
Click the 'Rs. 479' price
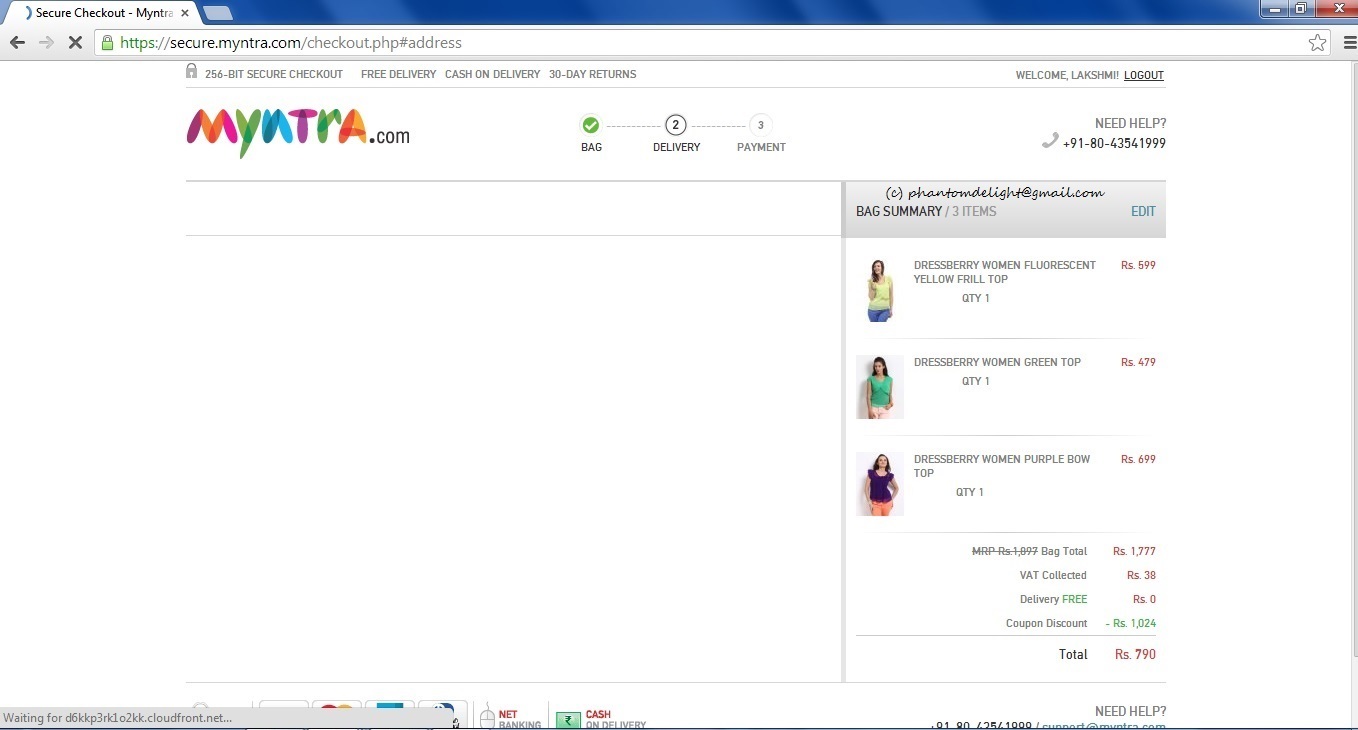[1138, 362]
